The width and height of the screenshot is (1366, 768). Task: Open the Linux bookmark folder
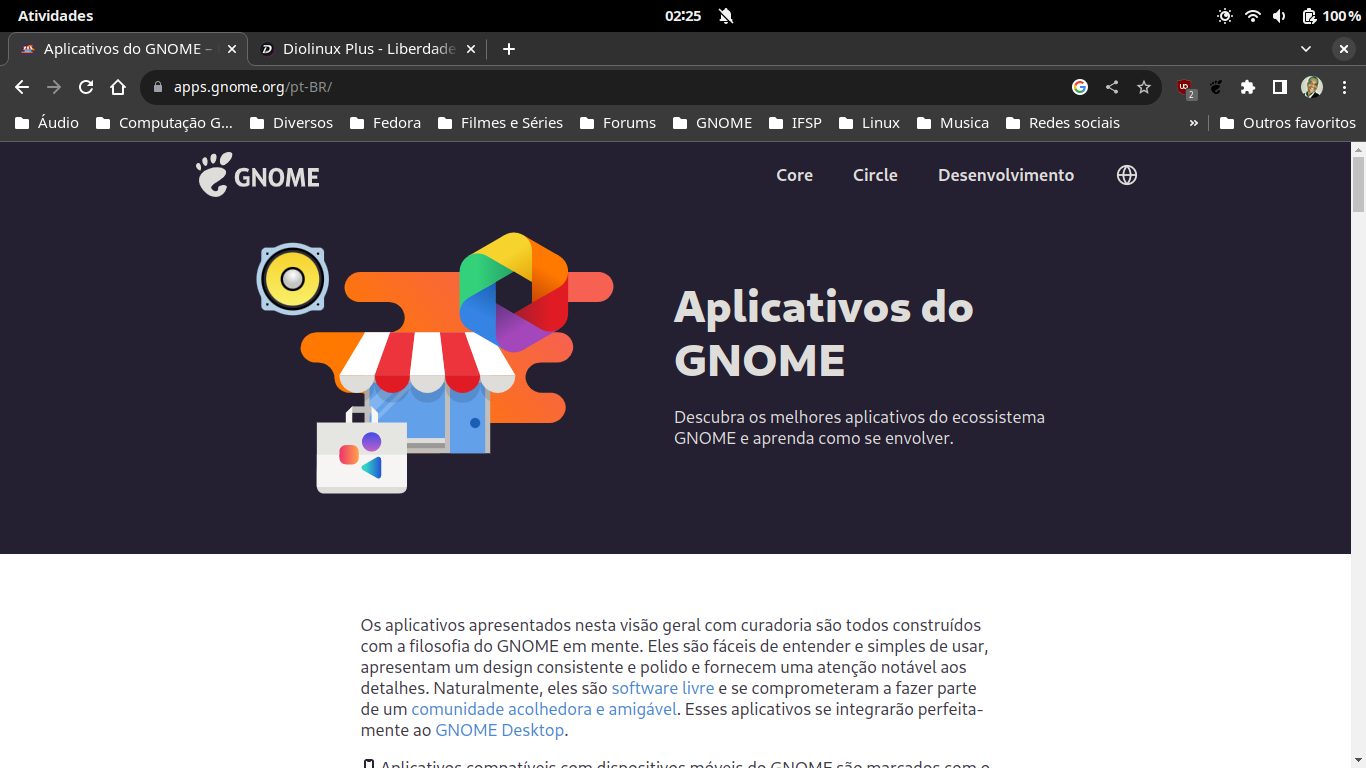[x=868, y=123]
